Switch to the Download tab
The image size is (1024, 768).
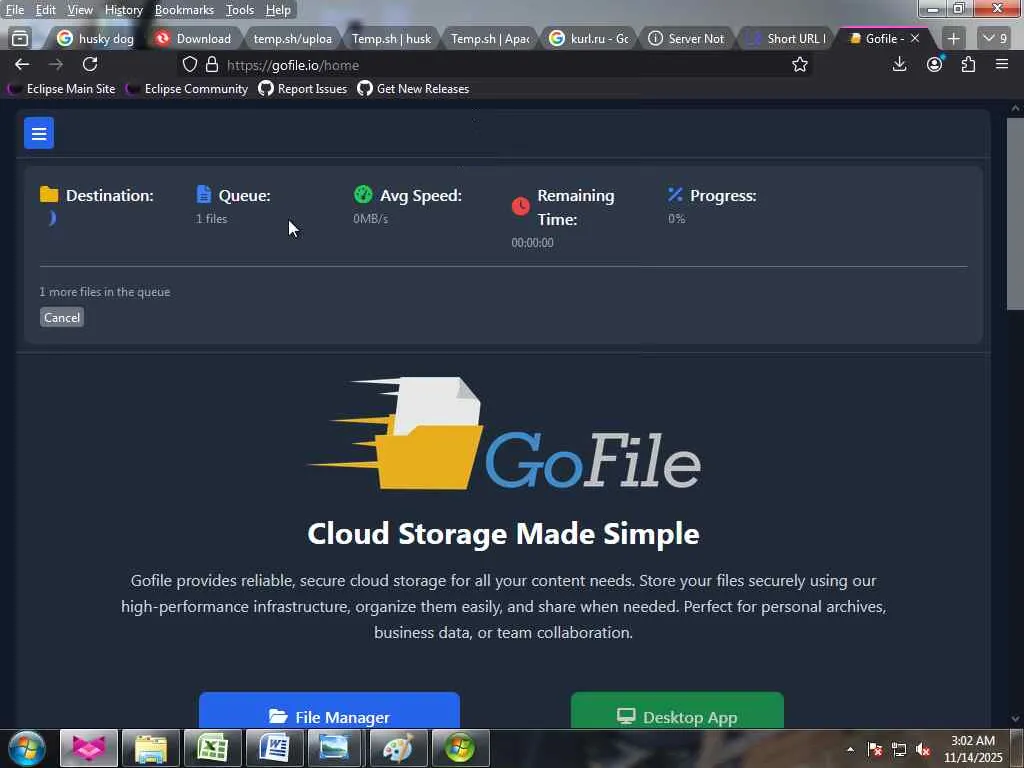pyautogui.click(x=194, y=39)
